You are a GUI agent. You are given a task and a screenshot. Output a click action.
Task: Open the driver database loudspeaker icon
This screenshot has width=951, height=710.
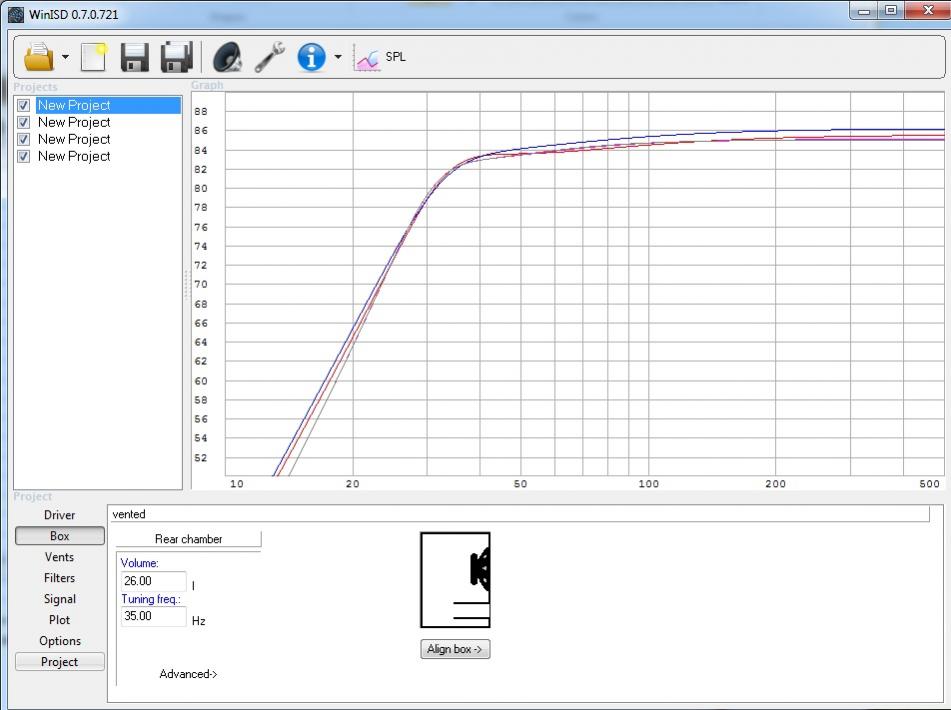pyautogui.click(x=227, y=57)
